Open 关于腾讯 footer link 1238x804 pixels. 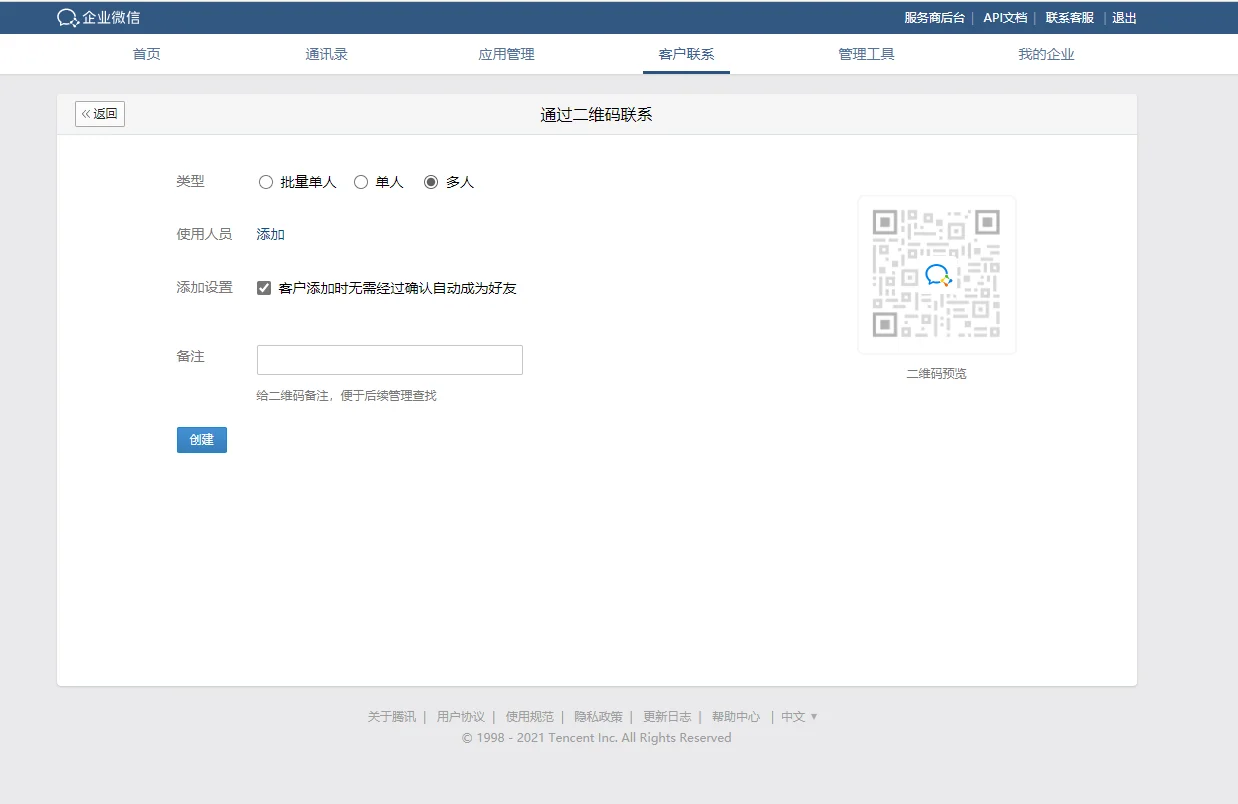(x=391, y=717)
